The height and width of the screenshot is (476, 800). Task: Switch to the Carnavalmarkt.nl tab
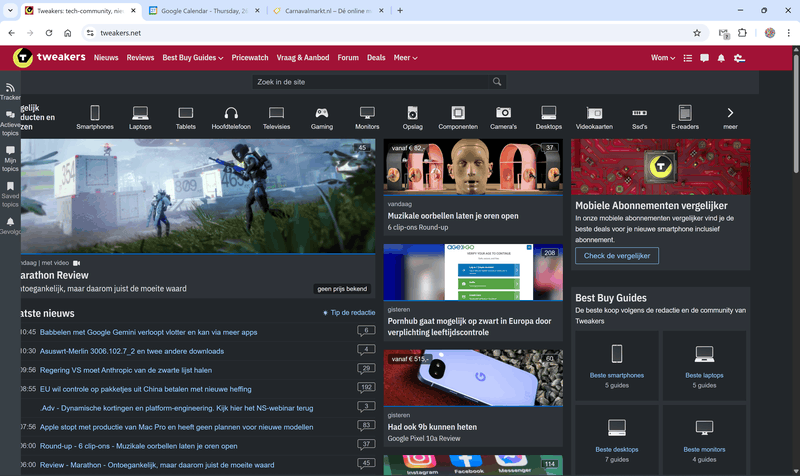(328, 11)
